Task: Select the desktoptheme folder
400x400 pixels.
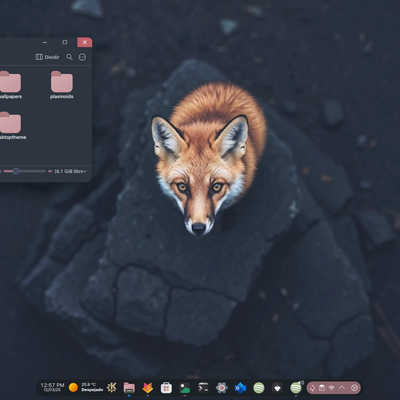Action: pyautogui.click(x=12, y=126)
